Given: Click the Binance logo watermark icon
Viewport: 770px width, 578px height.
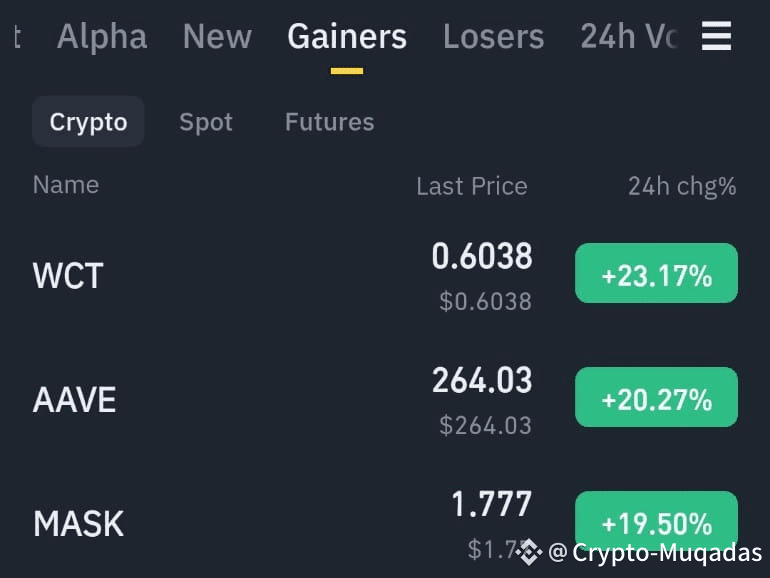Looking at the screenshot, I should (x=528, y=552).
